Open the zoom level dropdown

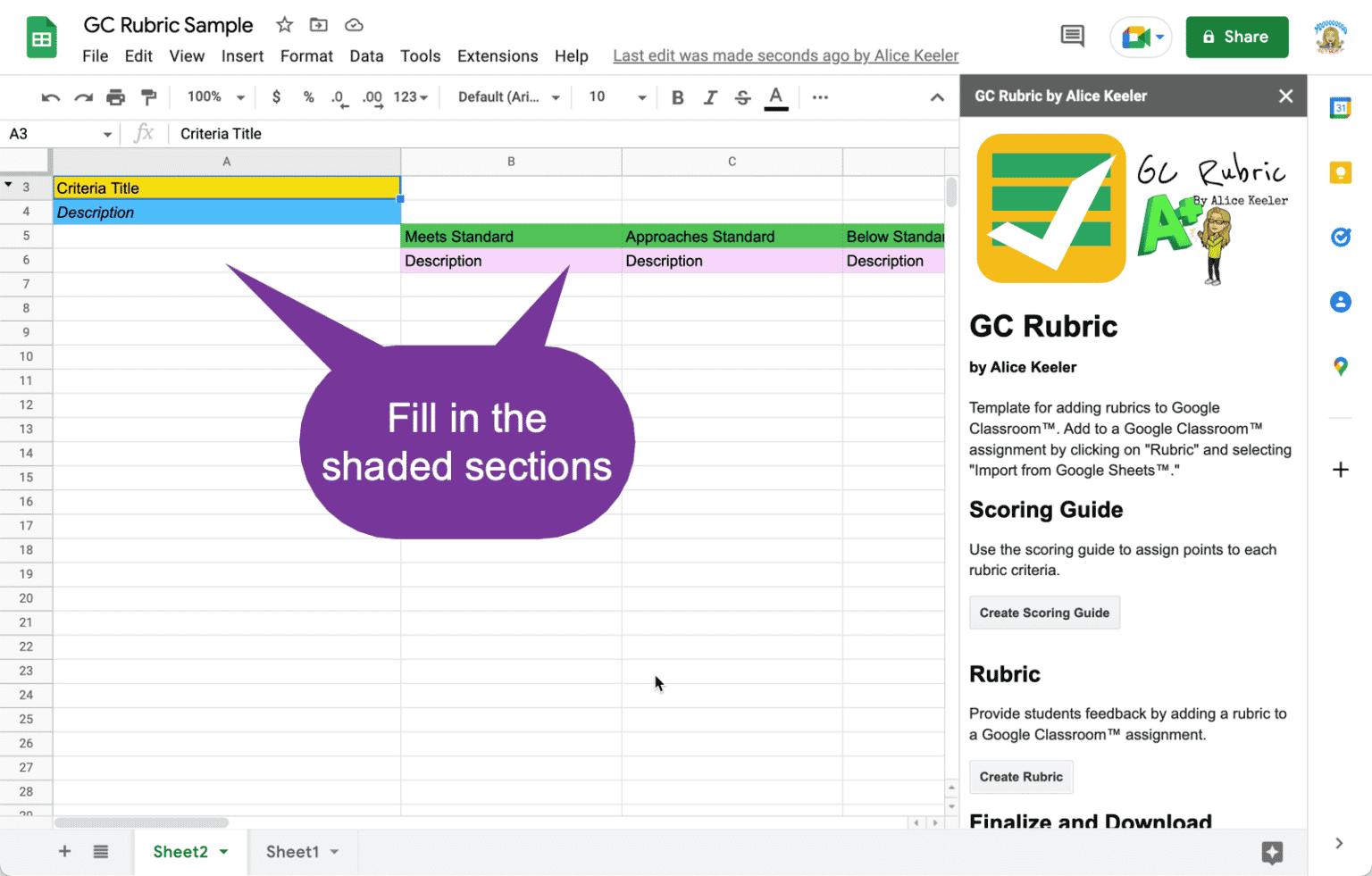(x=213, y=96)
